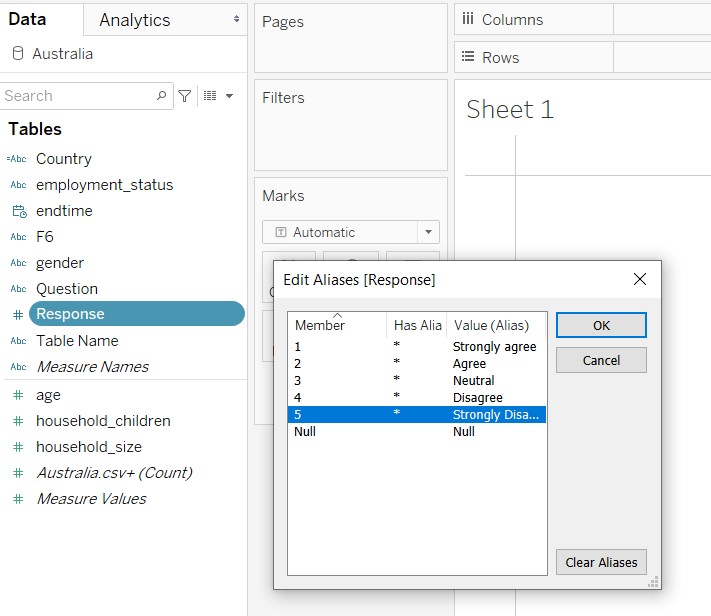Click the Australia data source cylinder icon
711x616 pixels.
(18, 54)
